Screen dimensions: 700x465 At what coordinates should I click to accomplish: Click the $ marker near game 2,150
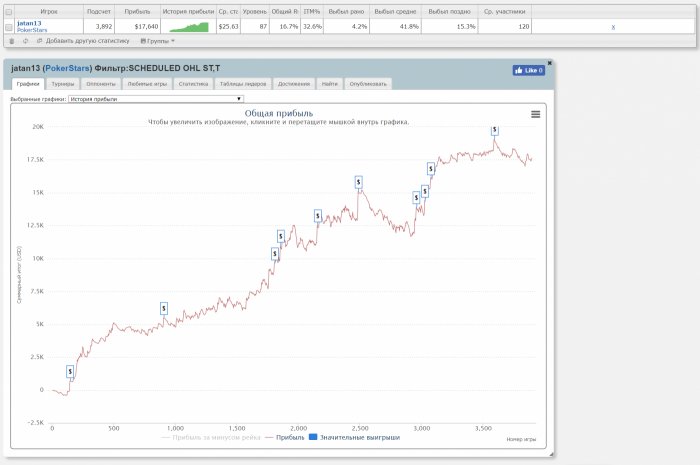tap(317, 216)
